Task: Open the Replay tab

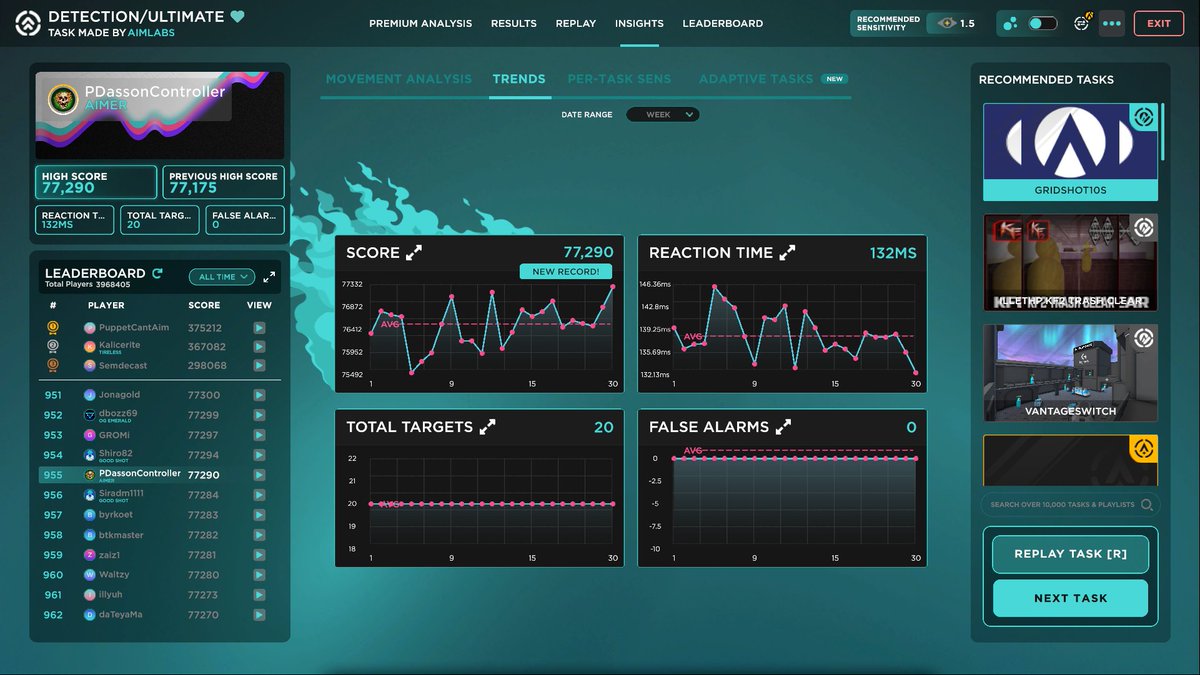Action: pyautogui.click(x=575, y=23)
